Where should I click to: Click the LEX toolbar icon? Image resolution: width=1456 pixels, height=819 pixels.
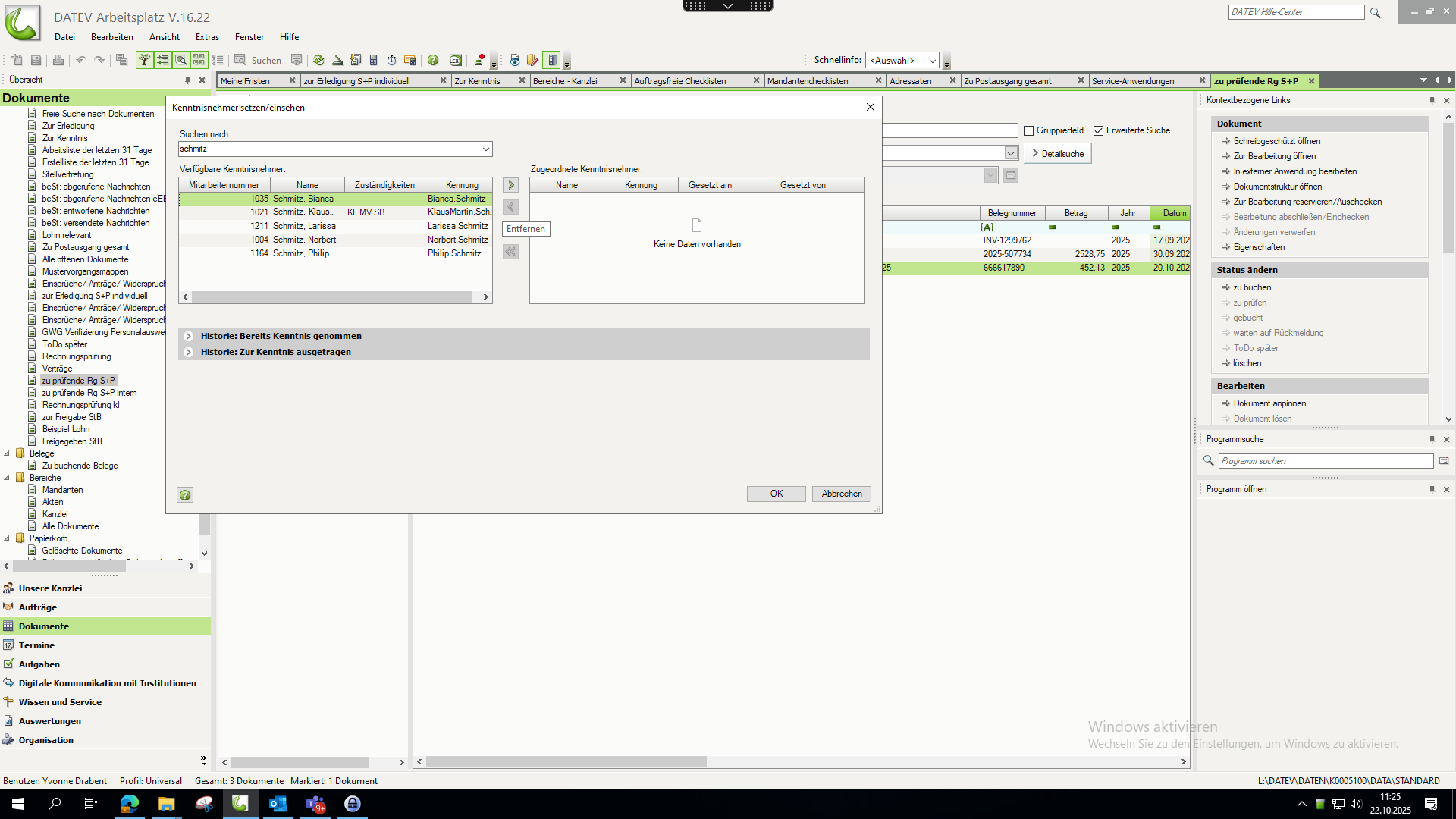coord(455,60)
